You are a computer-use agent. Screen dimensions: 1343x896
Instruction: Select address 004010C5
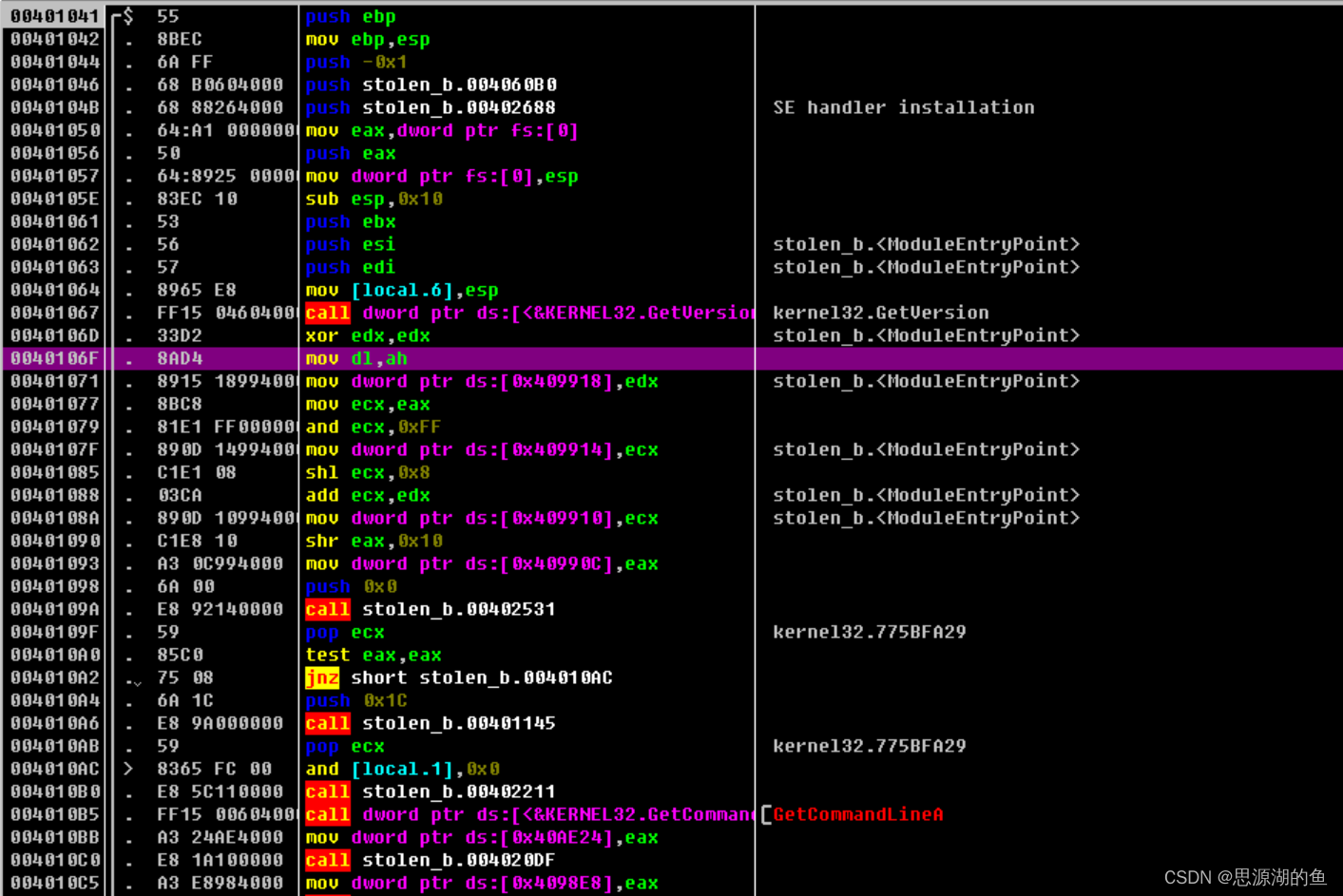click(x=55, y=883)
